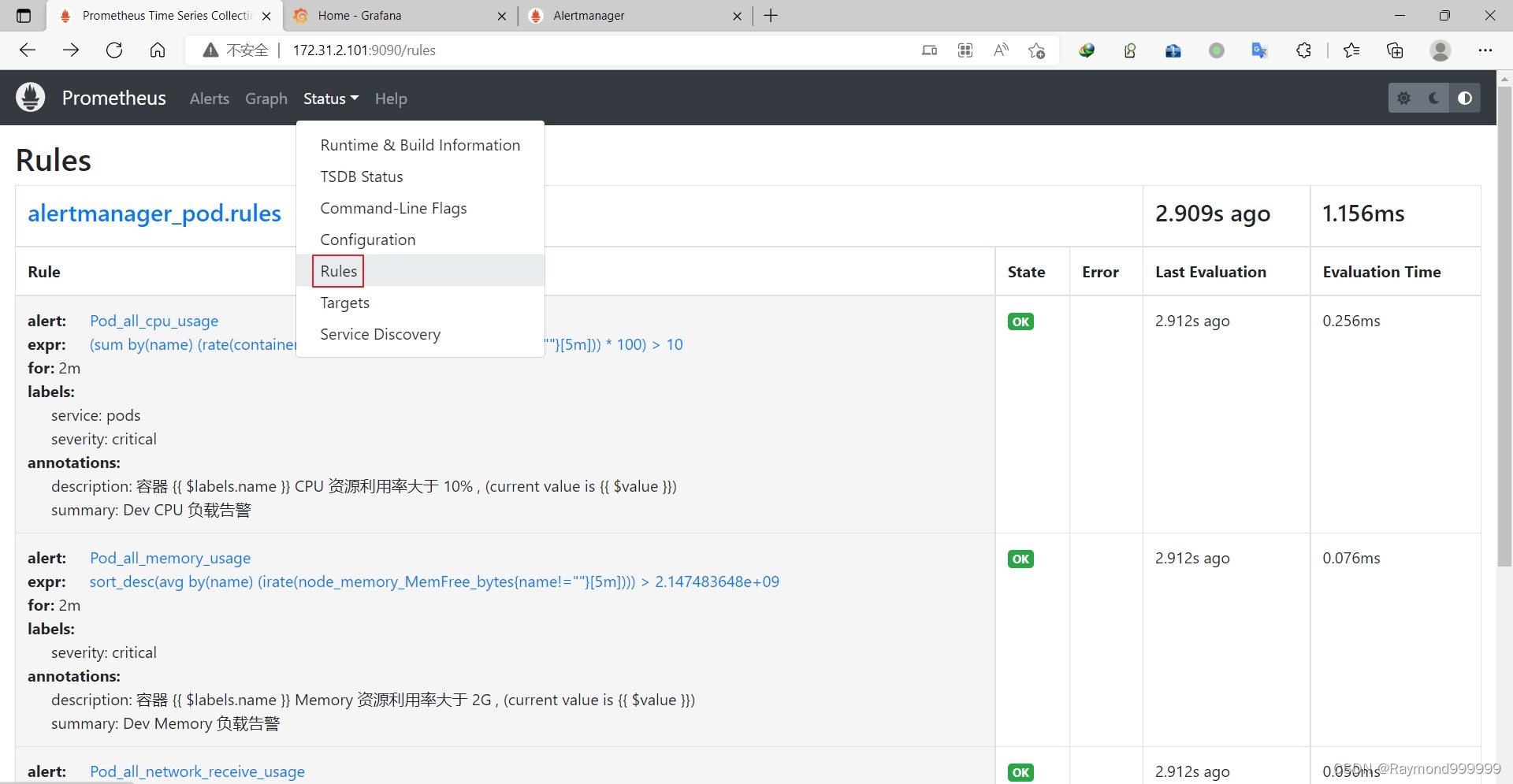Open Pod_all_network_receive_usage alert link
This screenshot has height=784, width=1513.
197,771
